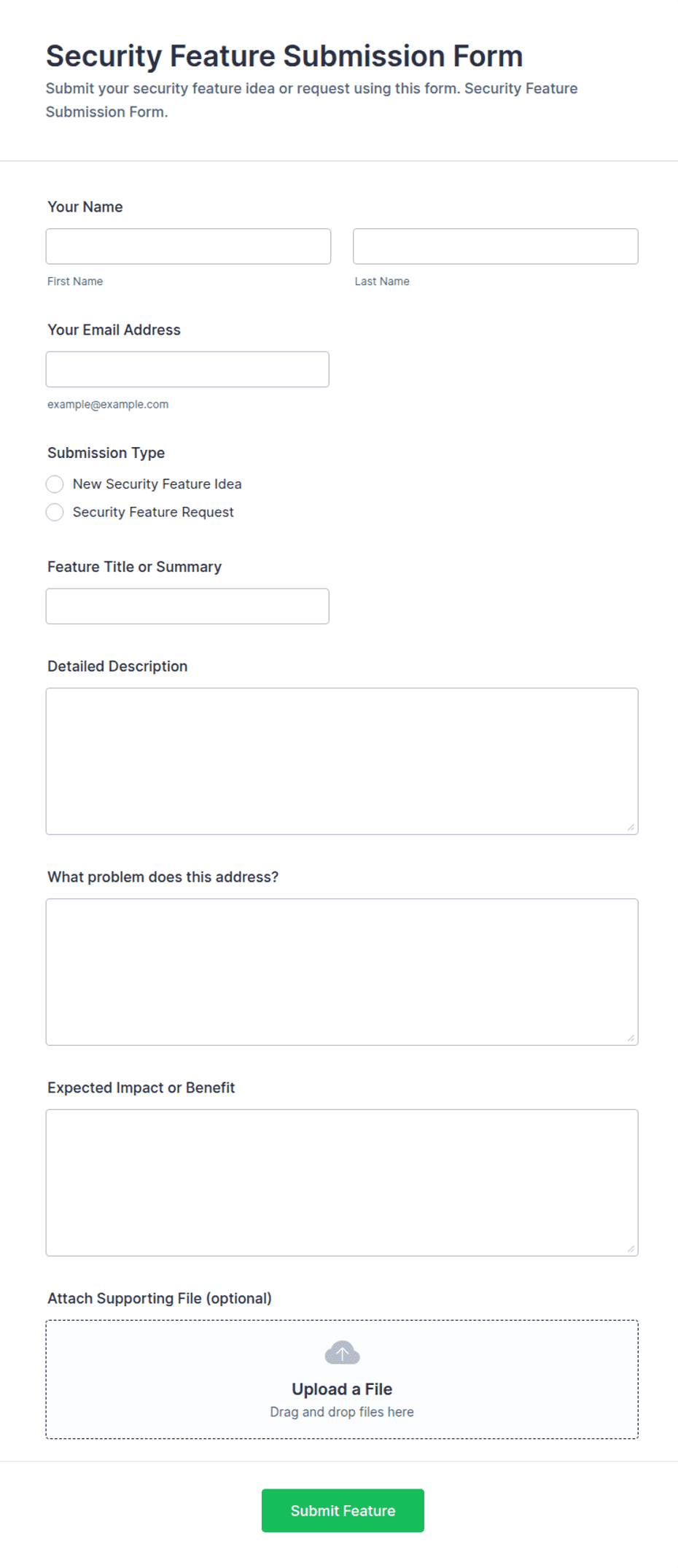
Task: Click the Your Email Address label
Action: point(114,330)
